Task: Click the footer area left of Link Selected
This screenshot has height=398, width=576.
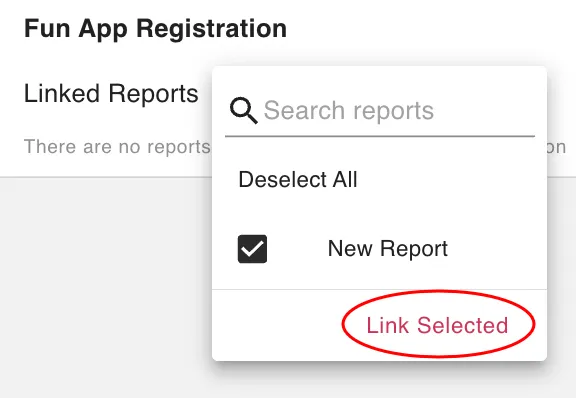Action: click(277, 325)
